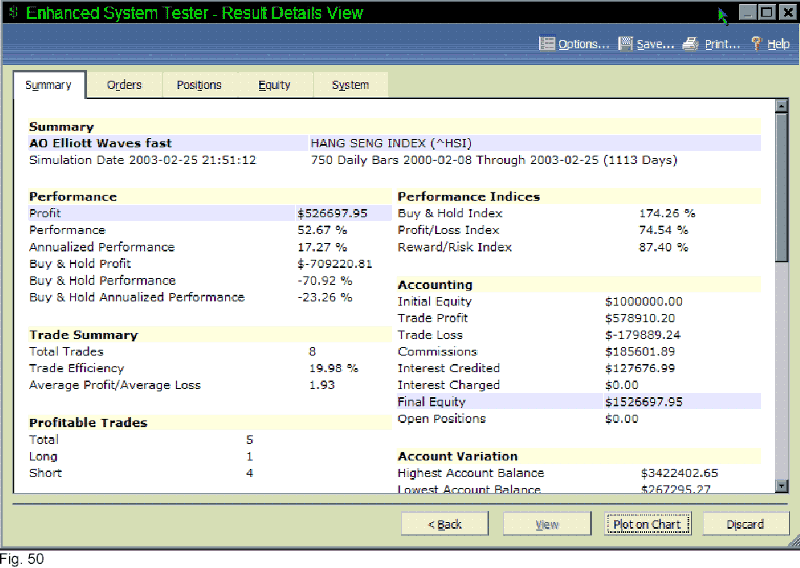Click the Save floppy disk icon
The image size is (800, 568).
pos(625,44)
